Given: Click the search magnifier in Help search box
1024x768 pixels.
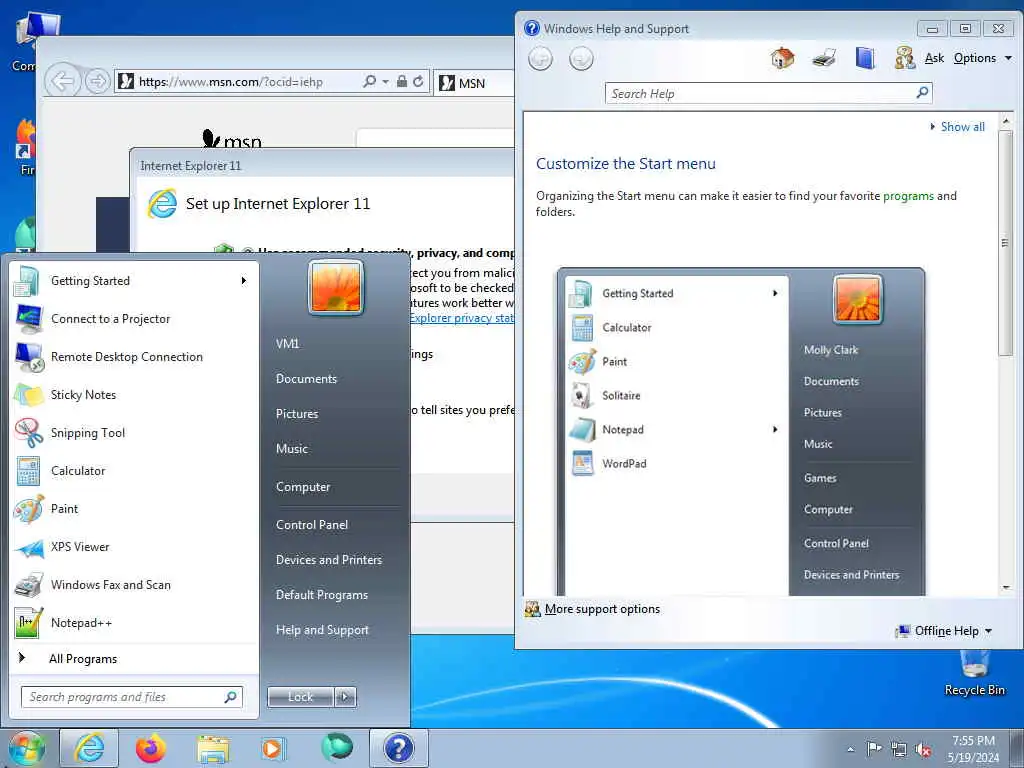Looking at the screenshot, I should pyautogui.click(x=922, y=93).
